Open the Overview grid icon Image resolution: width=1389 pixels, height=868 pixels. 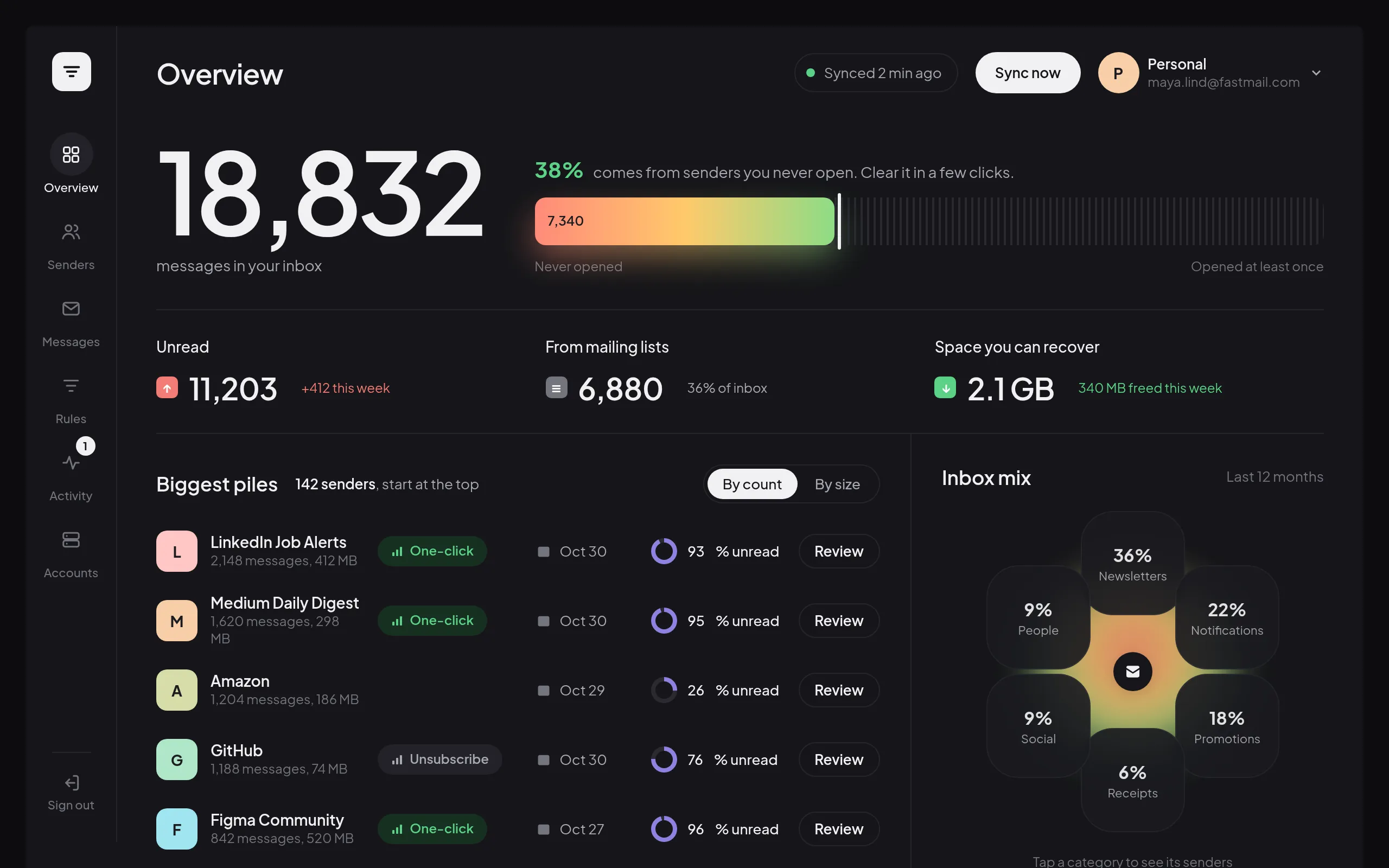coord(71,155)
